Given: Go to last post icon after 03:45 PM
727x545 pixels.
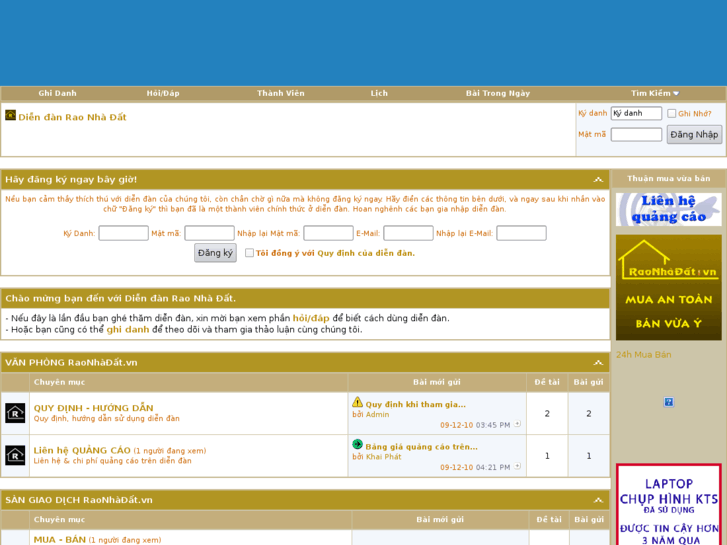Looking at the screenshot, I should [x=517, y=424].
